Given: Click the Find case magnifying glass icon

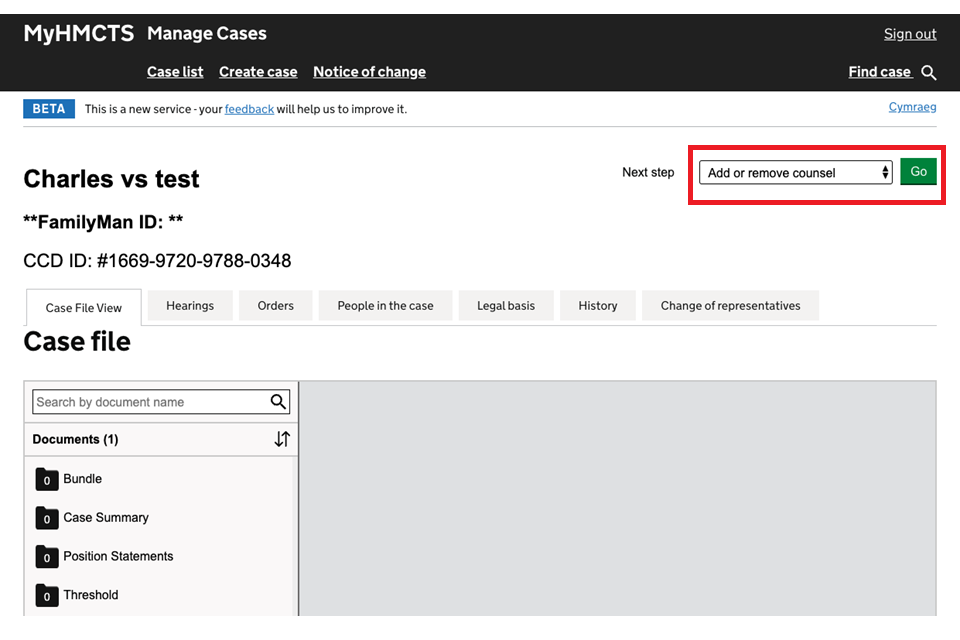Looking at the screenshot, I should [929, 72].
